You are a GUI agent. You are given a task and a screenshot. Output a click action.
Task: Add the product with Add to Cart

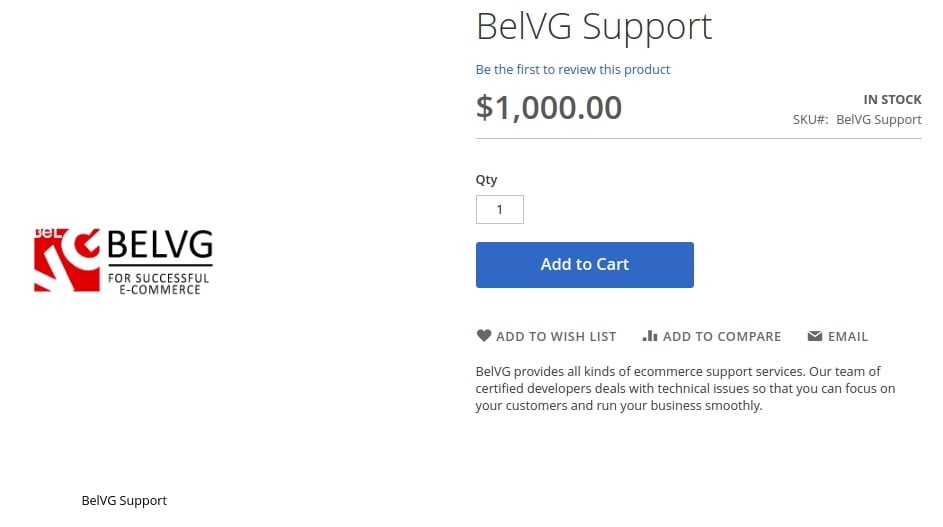tap(585, 265)
